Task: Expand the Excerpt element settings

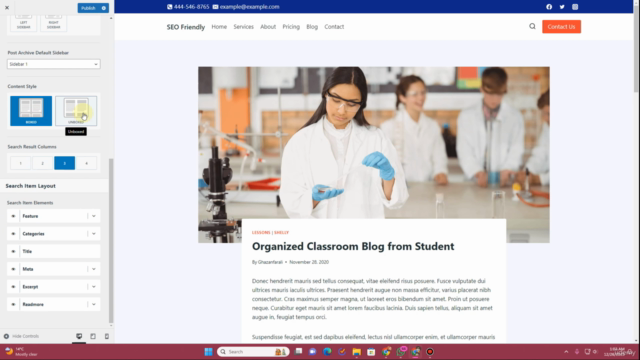Action: click(x=94, y=287)
